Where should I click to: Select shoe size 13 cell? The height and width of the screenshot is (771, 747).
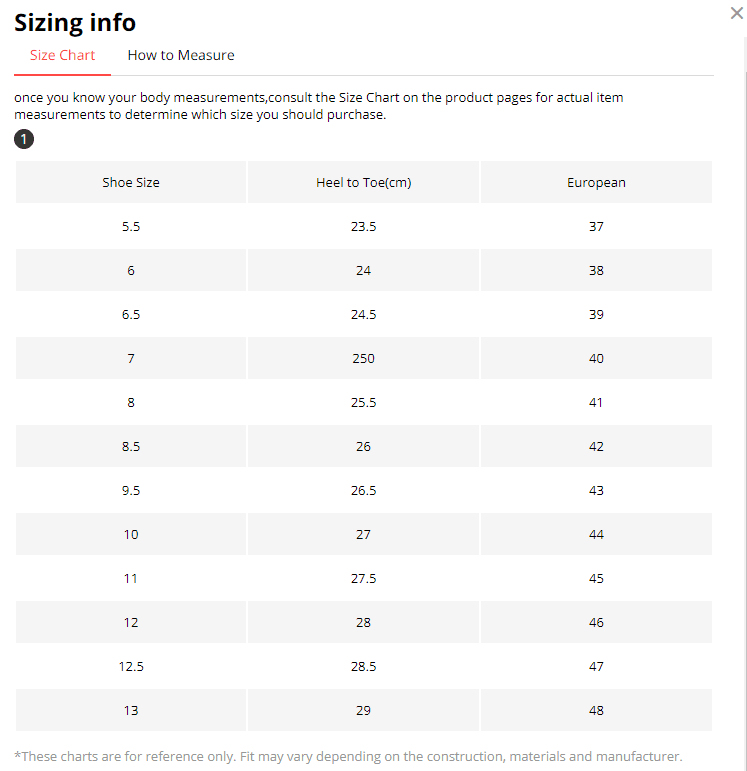click(131, 711)
